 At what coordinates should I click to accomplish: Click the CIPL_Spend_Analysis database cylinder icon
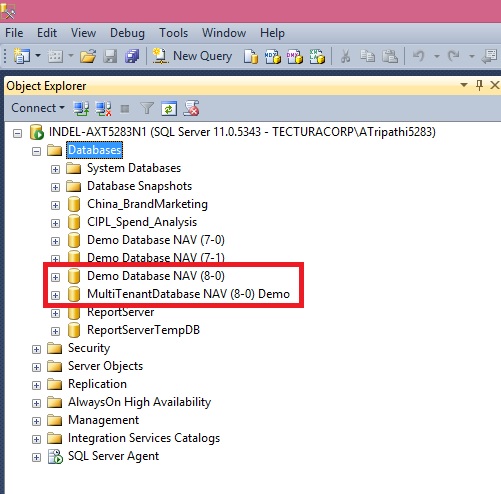[74, 222]
